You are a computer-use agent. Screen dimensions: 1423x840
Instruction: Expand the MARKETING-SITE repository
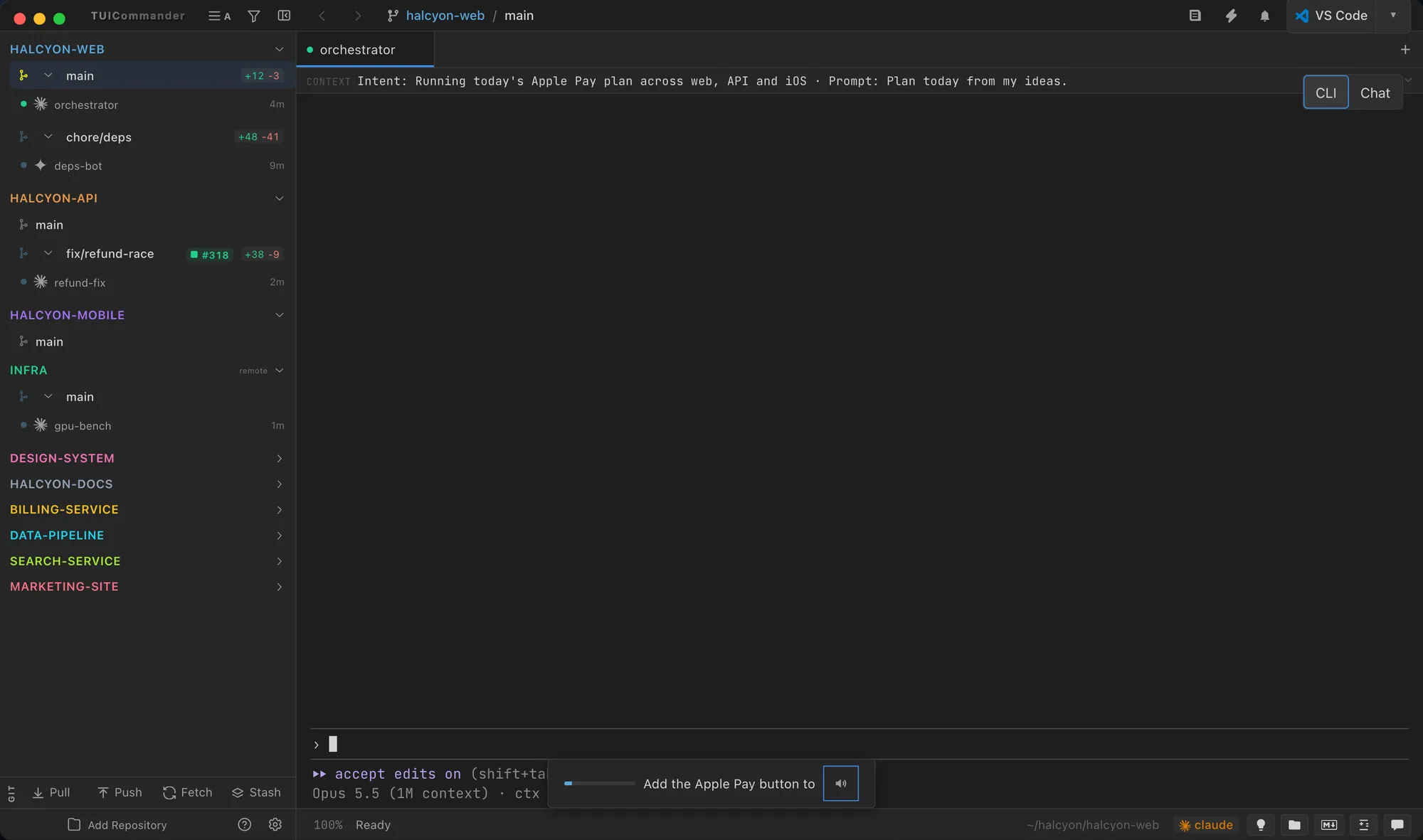[279, 587]
